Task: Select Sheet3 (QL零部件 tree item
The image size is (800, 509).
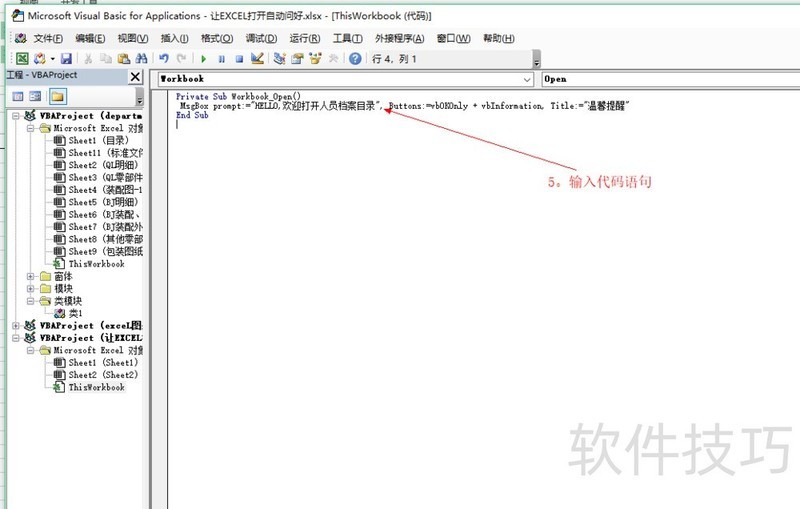Action: click(x=106, y=177)
